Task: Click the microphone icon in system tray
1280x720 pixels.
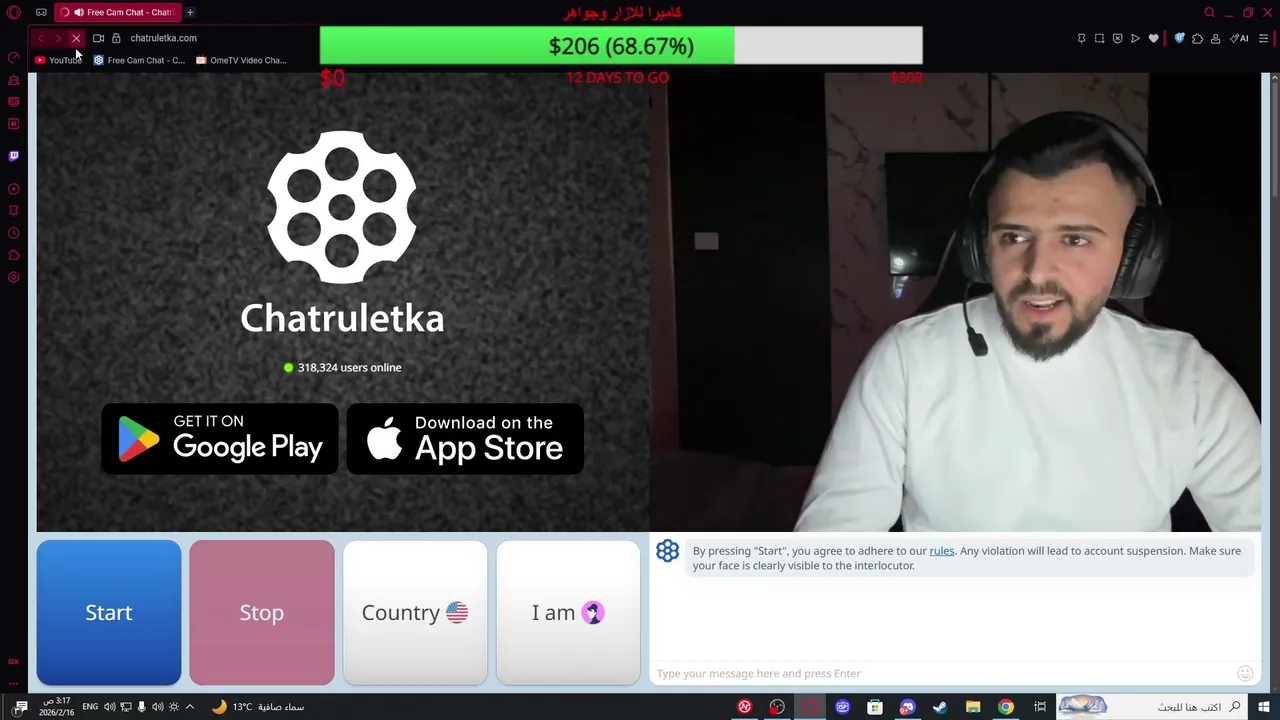Action: coord(141,707)
